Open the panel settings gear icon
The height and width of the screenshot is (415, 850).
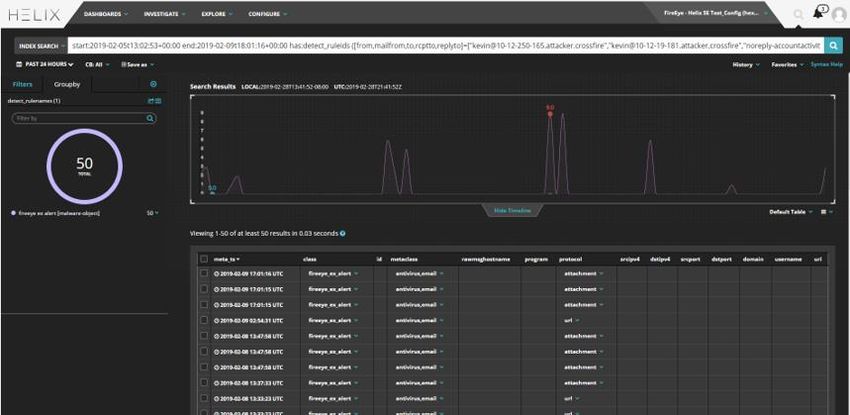153,84
